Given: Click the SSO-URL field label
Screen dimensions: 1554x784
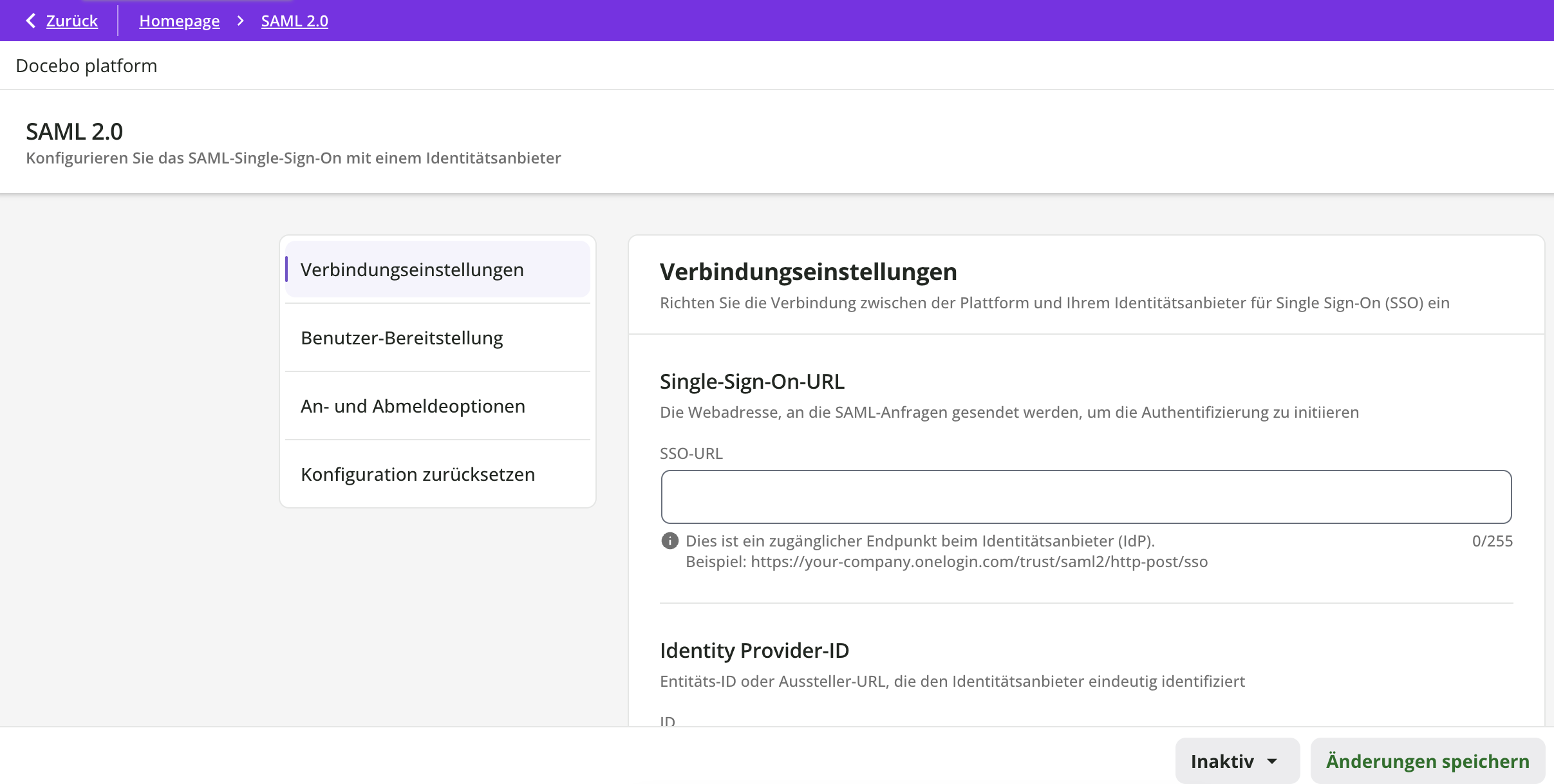Looking at the screenshot, I should click(x=691, y=453).
